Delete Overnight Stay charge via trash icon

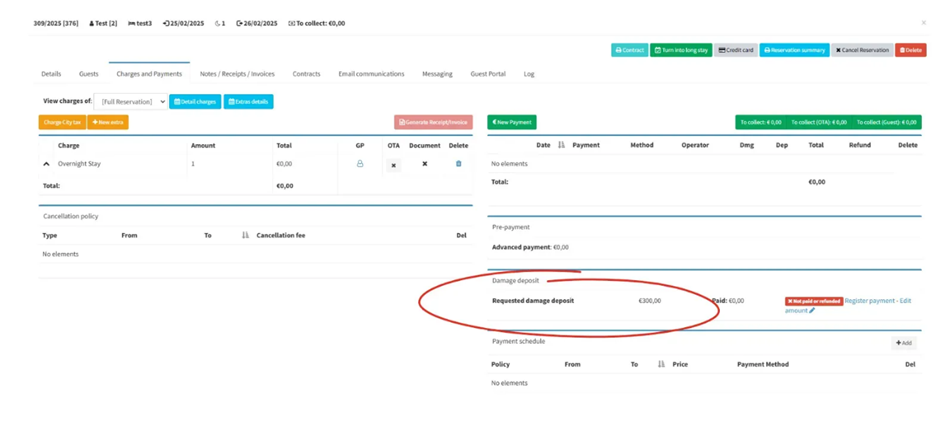(459, 163)
